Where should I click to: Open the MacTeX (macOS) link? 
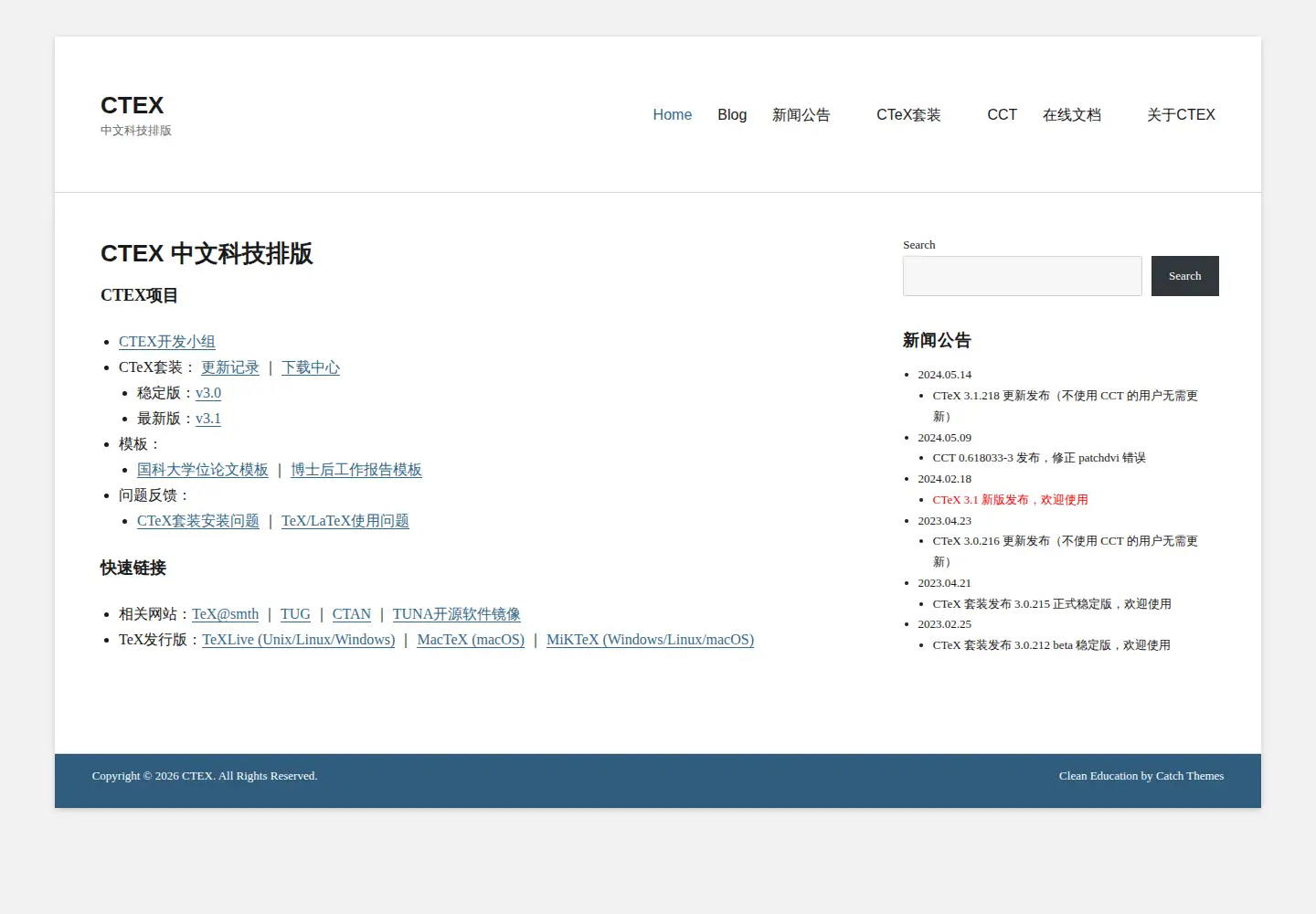click(471, 640)
